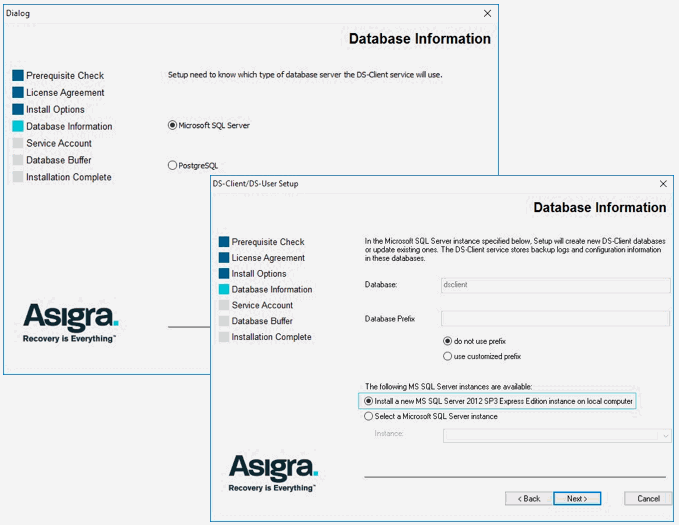Viewport: 679px width, 525px height.
Task: Choose 'Select a Microsoft SQL Server instance'
Action: [369, 416]
